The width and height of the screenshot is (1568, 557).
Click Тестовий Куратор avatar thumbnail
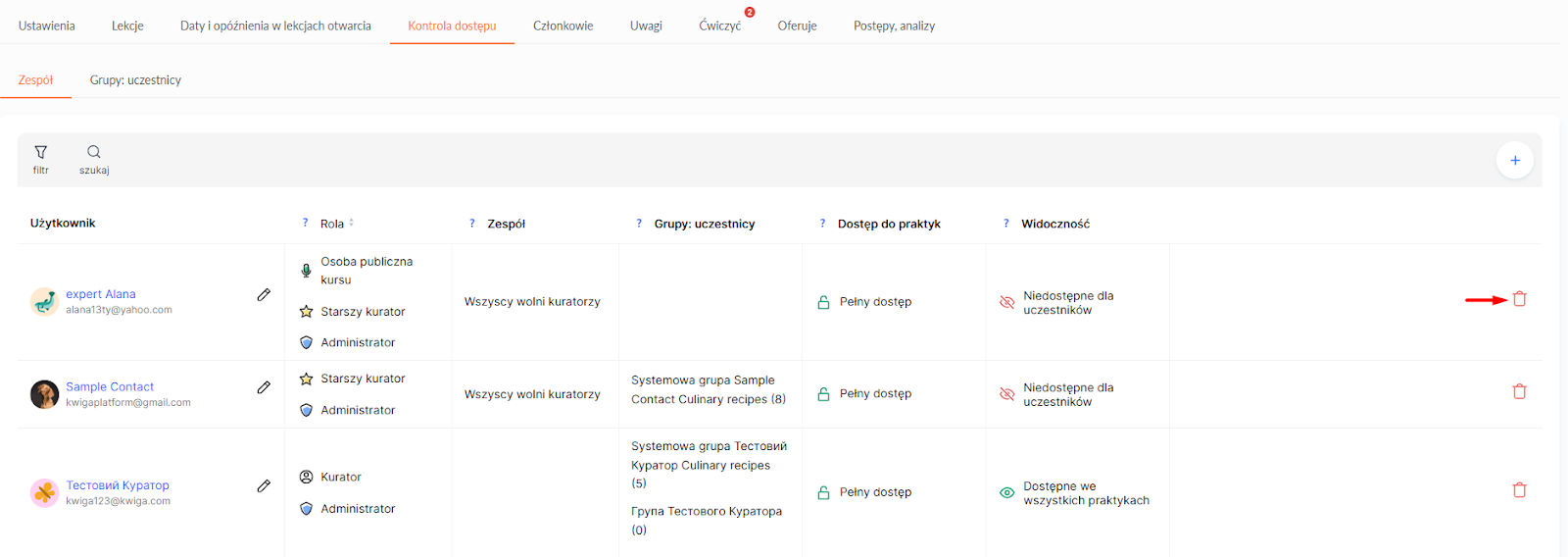tap(44, 492)
